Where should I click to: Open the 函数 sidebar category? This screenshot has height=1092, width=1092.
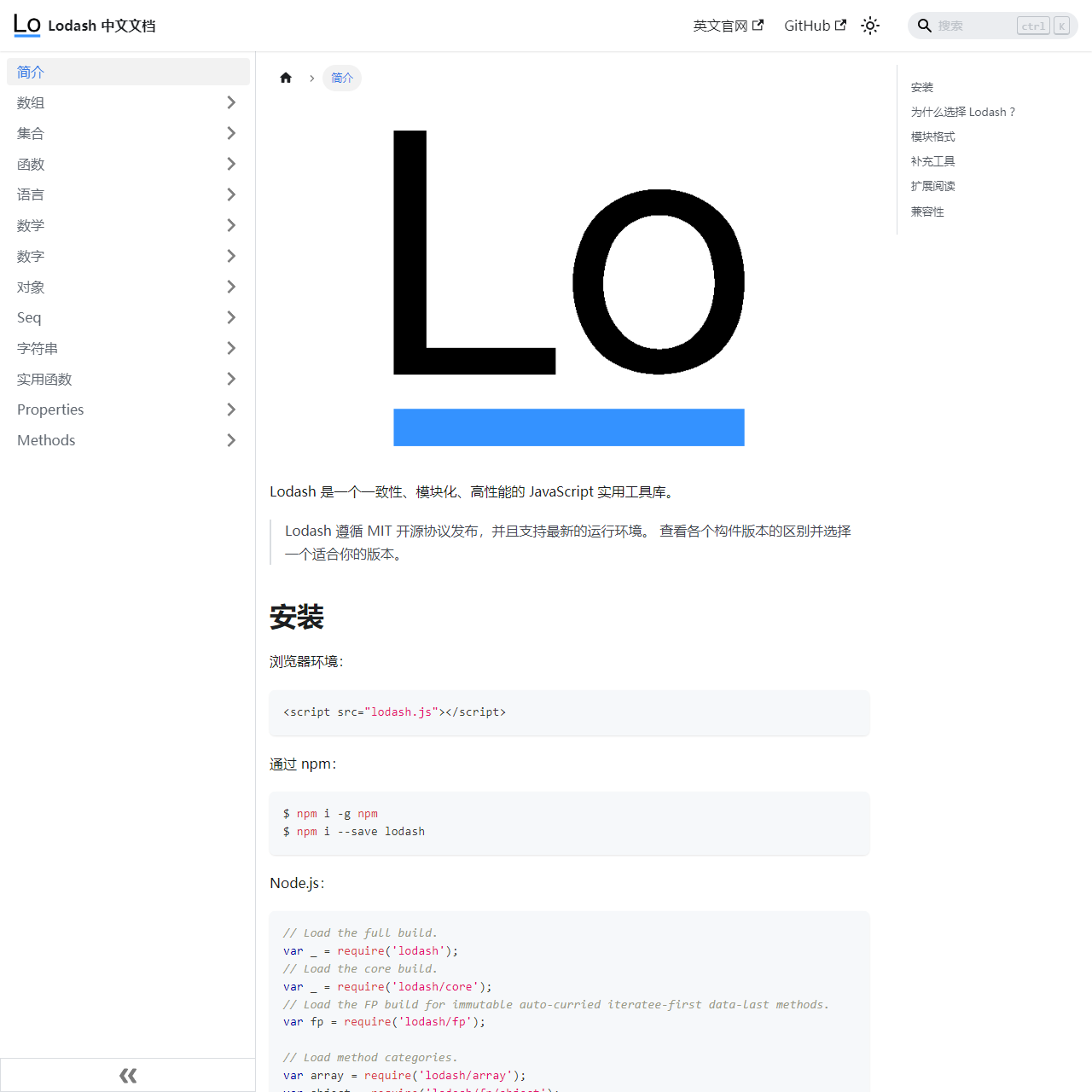point(111,164)
